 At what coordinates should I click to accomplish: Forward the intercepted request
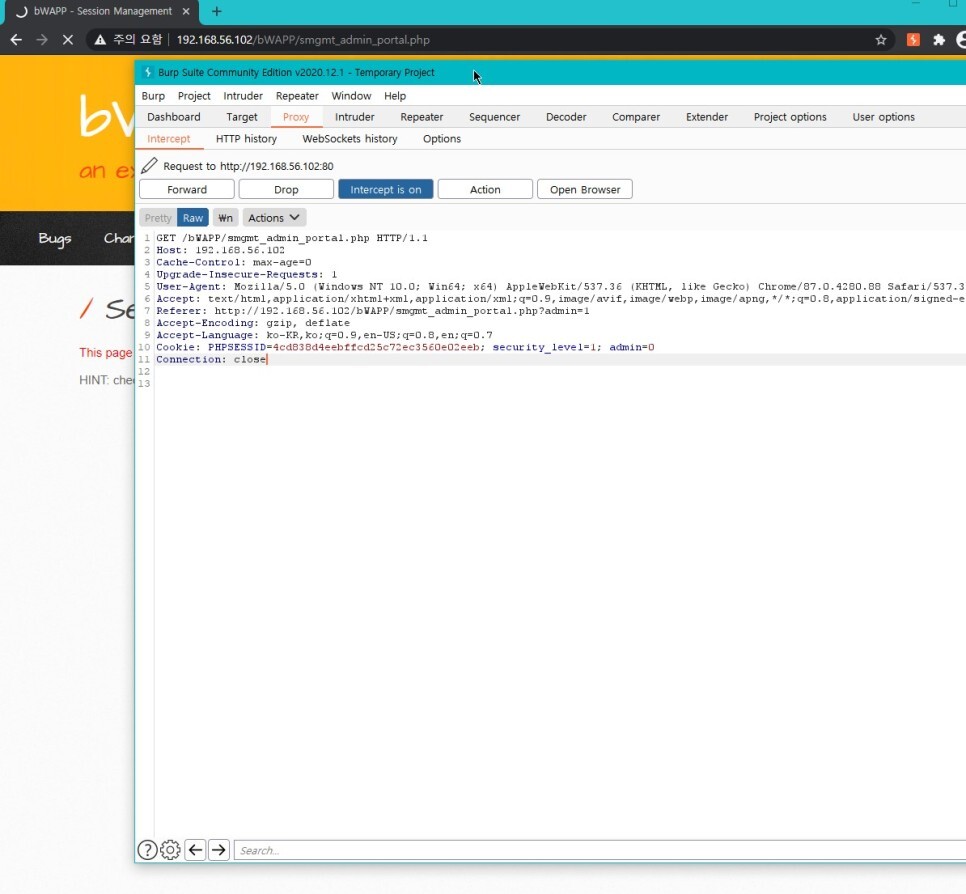187,189
